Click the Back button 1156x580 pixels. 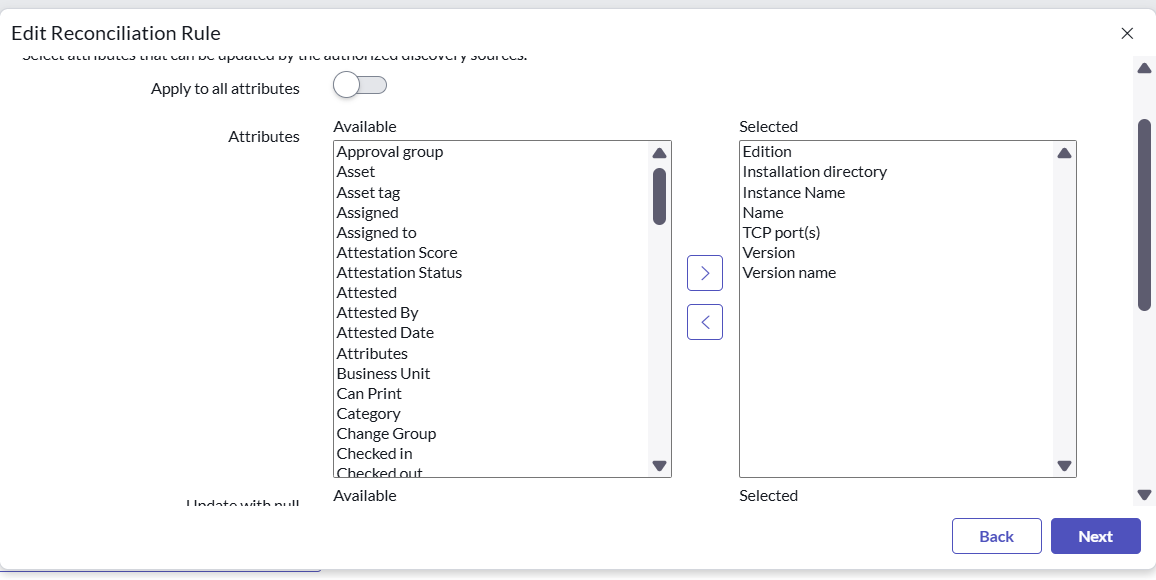(x=996, y=535)
